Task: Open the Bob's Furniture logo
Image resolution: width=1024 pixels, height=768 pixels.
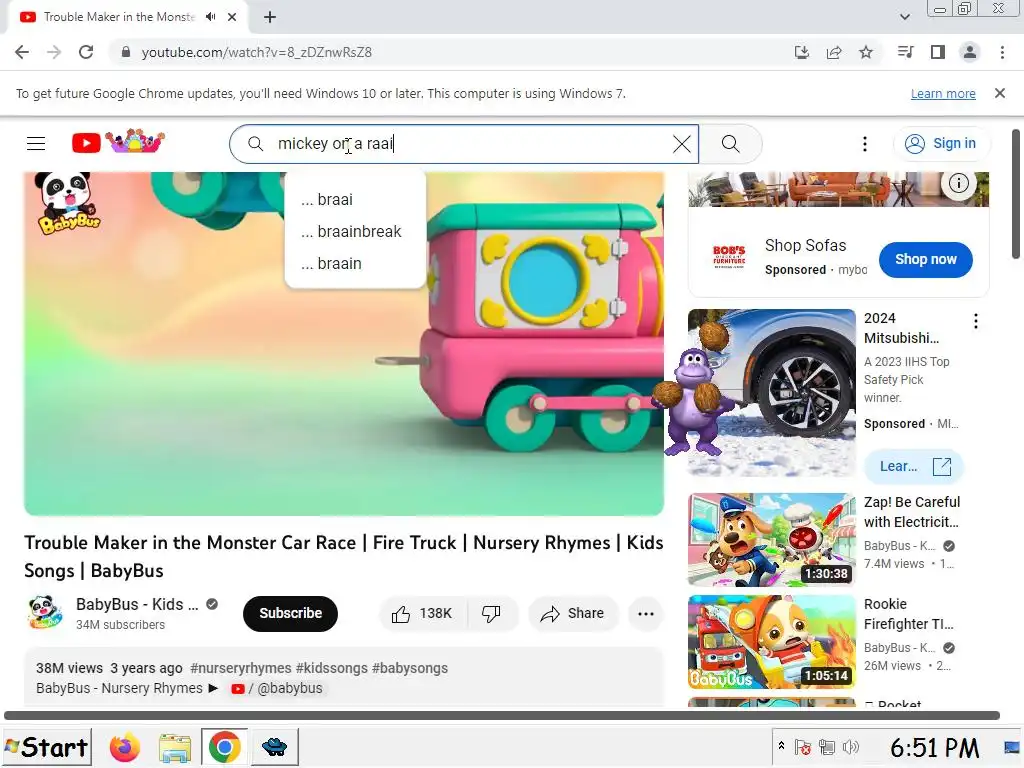Action: coord(729,257)
